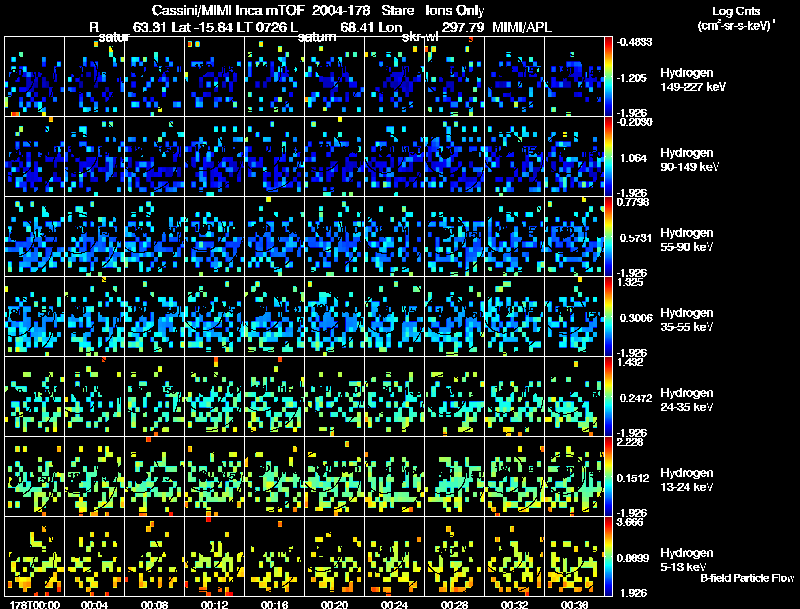Image resolution: width=800 pixels, height=609 pixels.
Task: Click the 00:36 time axis label
Action: point(574,604)
